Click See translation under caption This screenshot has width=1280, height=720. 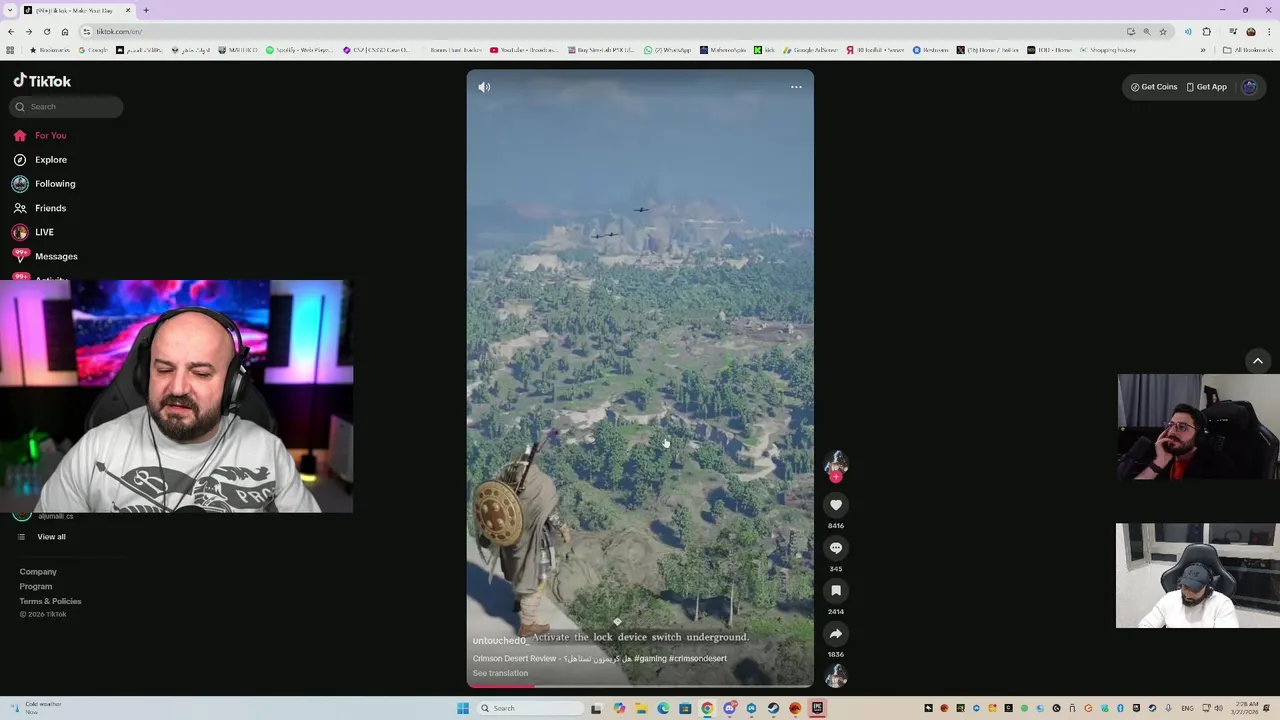[500, 673]
